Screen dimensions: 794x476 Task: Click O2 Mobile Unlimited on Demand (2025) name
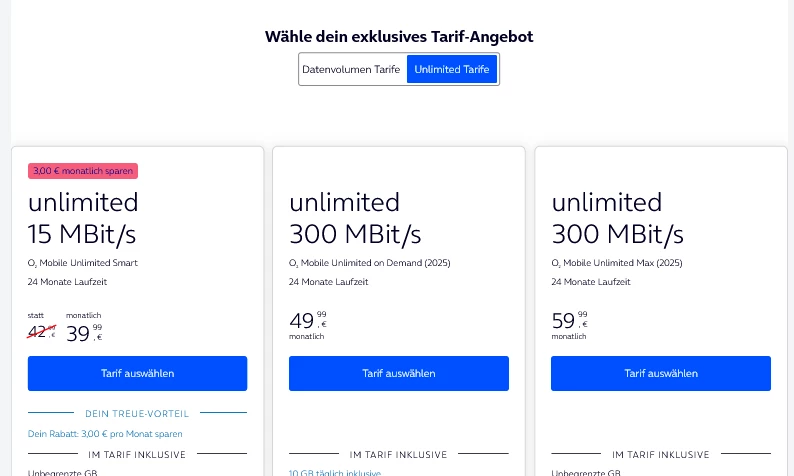(370, 263)
